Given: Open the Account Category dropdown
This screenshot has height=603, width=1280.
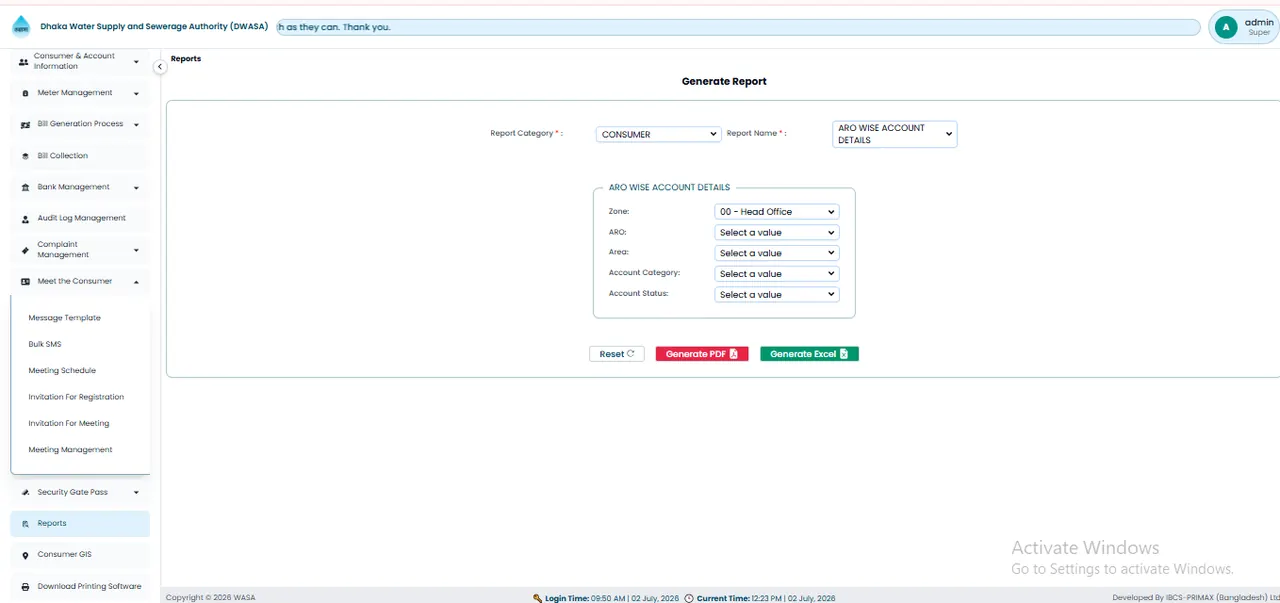Looking at the screenshot, I should tap(777, 274).
